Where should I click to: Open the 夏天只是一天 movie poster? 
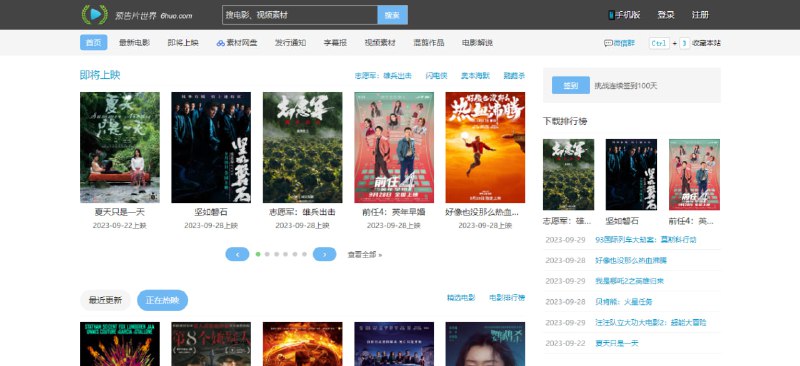coord(120,148)
